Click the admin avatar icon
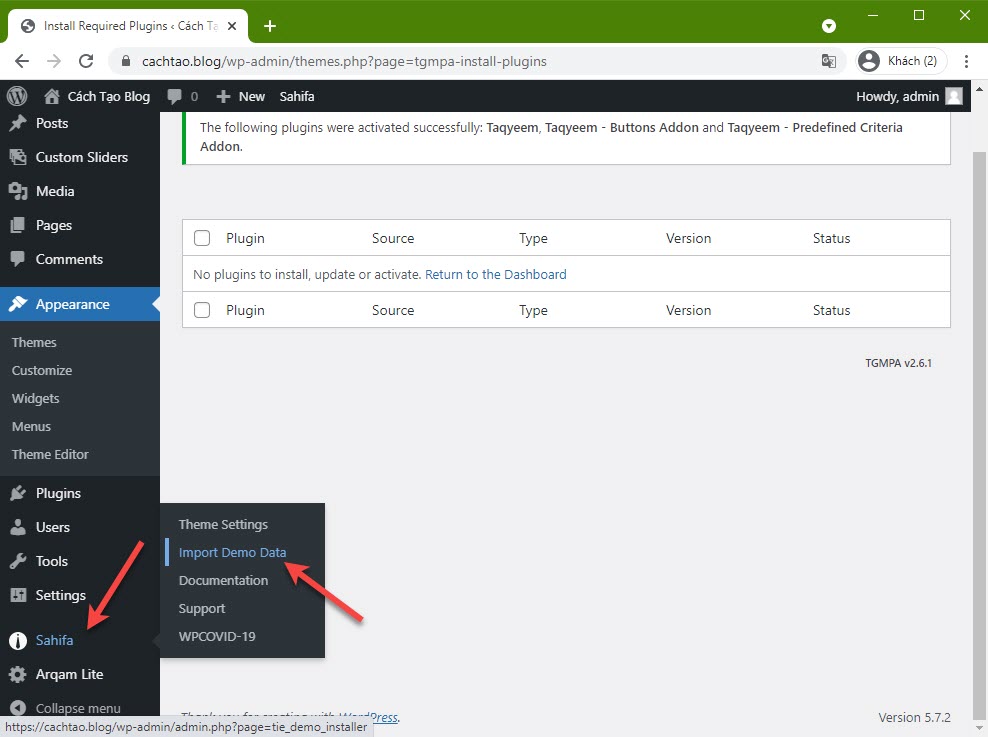Viewport: 988px width, 737px height. [954, 96]
